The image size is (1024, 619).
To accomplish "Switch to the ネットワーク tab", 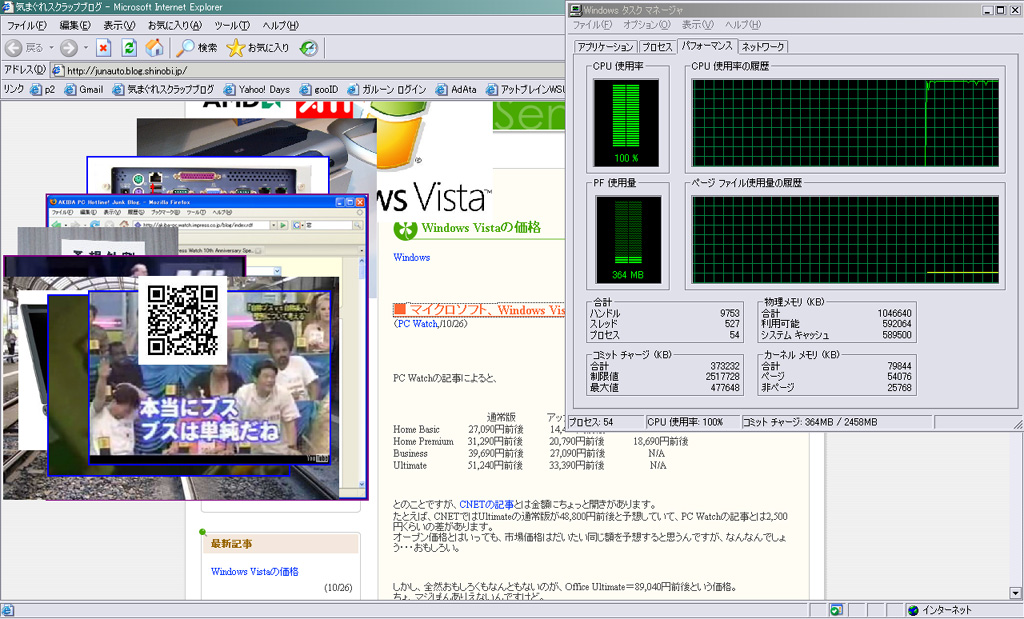I will tap(762, 47).
